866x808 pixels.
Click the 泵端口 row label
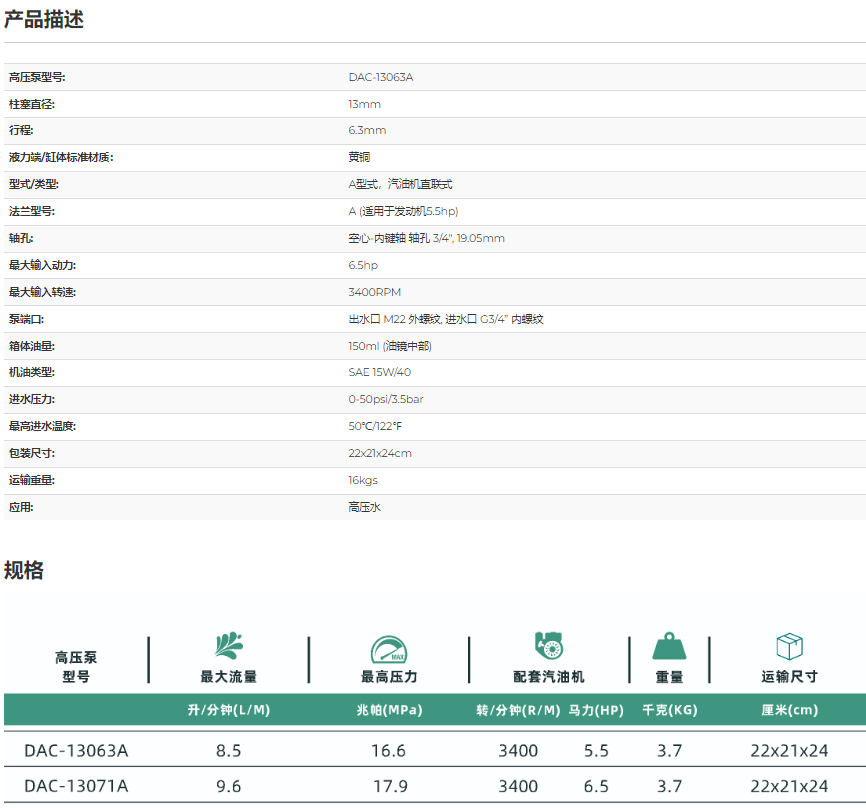pyautogui.click(x=26, y=319)
